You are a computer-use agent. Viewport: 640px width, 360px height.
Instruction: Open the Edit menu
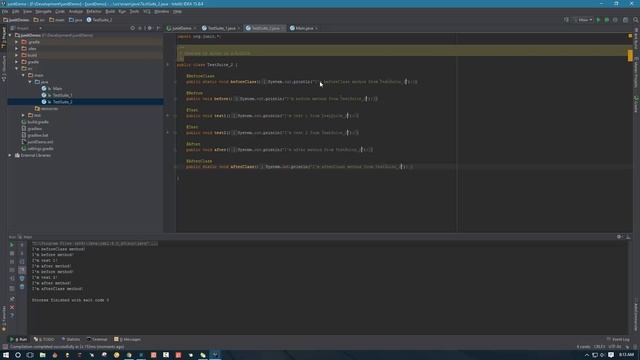[16, 11]
